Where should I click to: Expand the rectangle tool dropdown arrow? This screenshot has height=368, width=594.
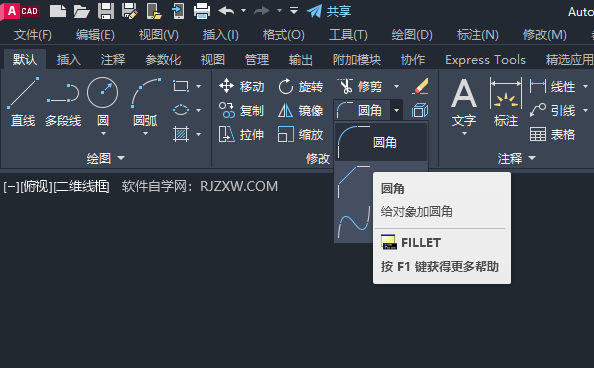[x=199, y=86]
